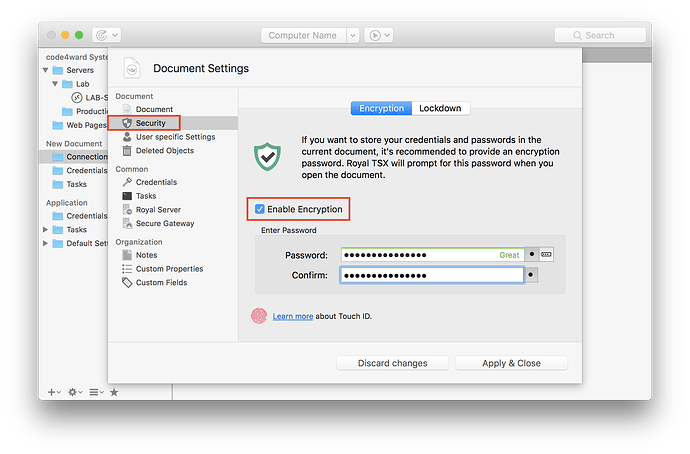Reveal the Password field characters
690x454 pixels.
(x=532, y=255)
